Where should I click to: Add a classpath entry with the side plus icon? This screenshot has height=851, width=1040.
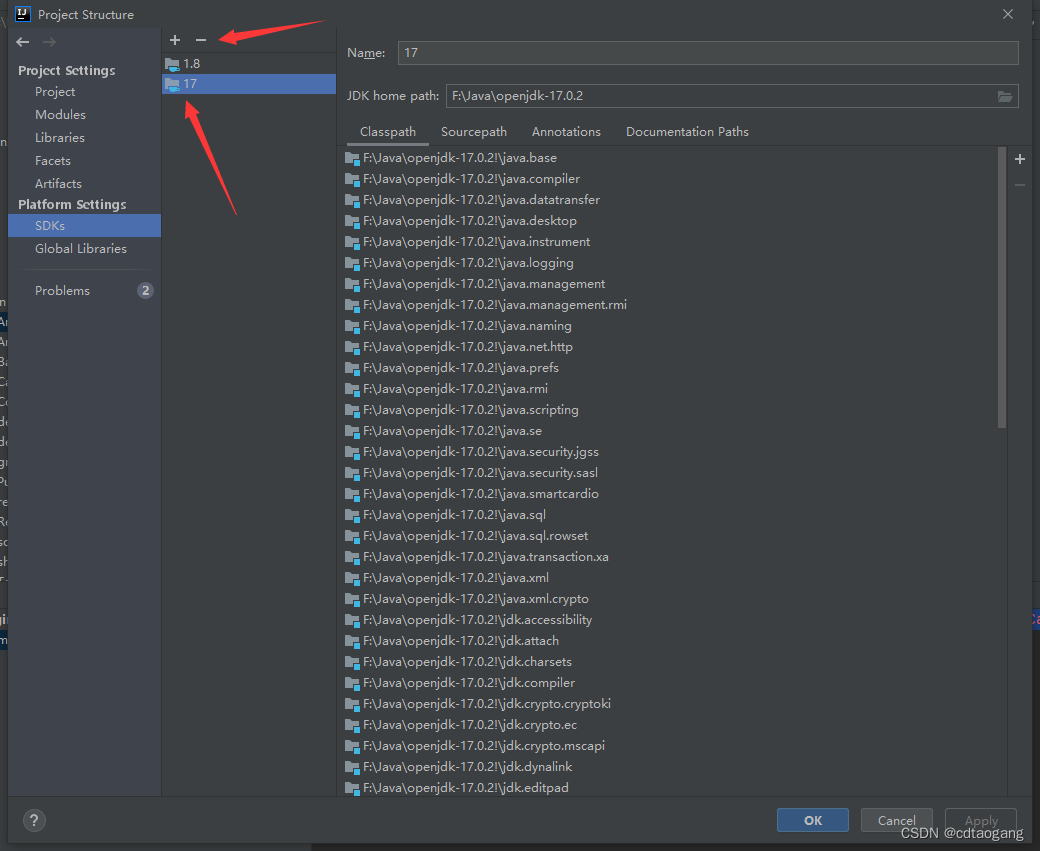[x=1020, y=159]
